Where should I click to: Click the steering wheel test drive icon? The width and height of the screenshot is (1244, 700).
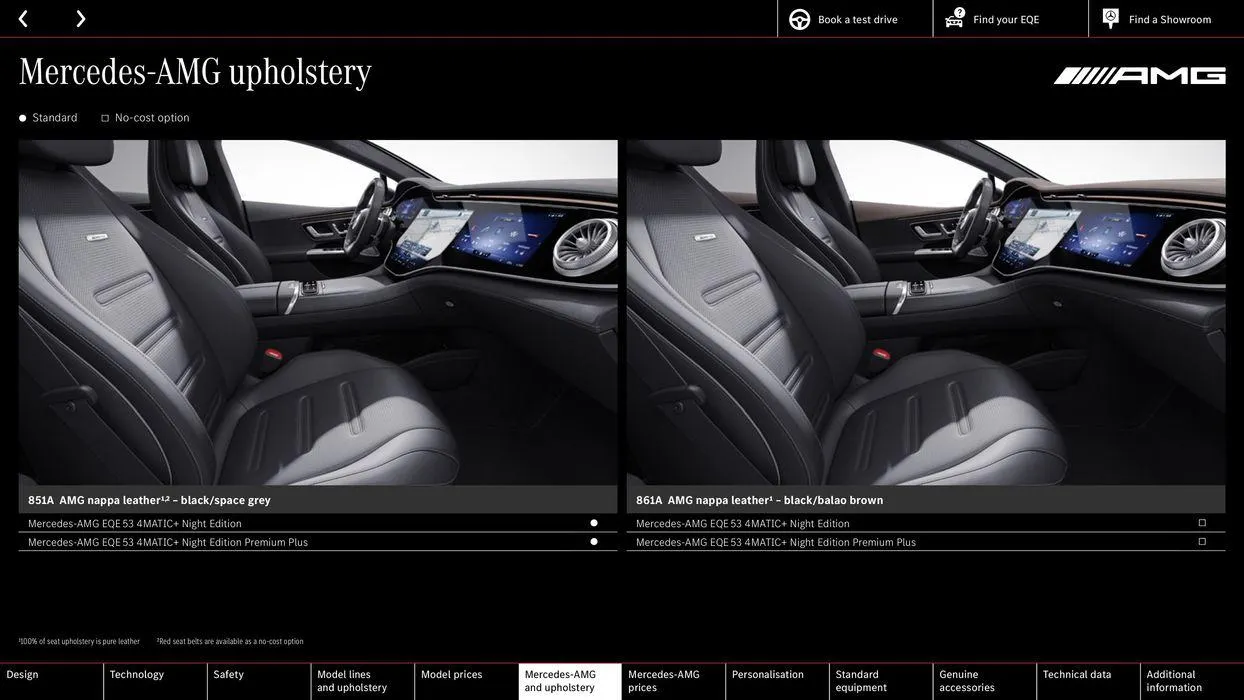click(800, 19)
